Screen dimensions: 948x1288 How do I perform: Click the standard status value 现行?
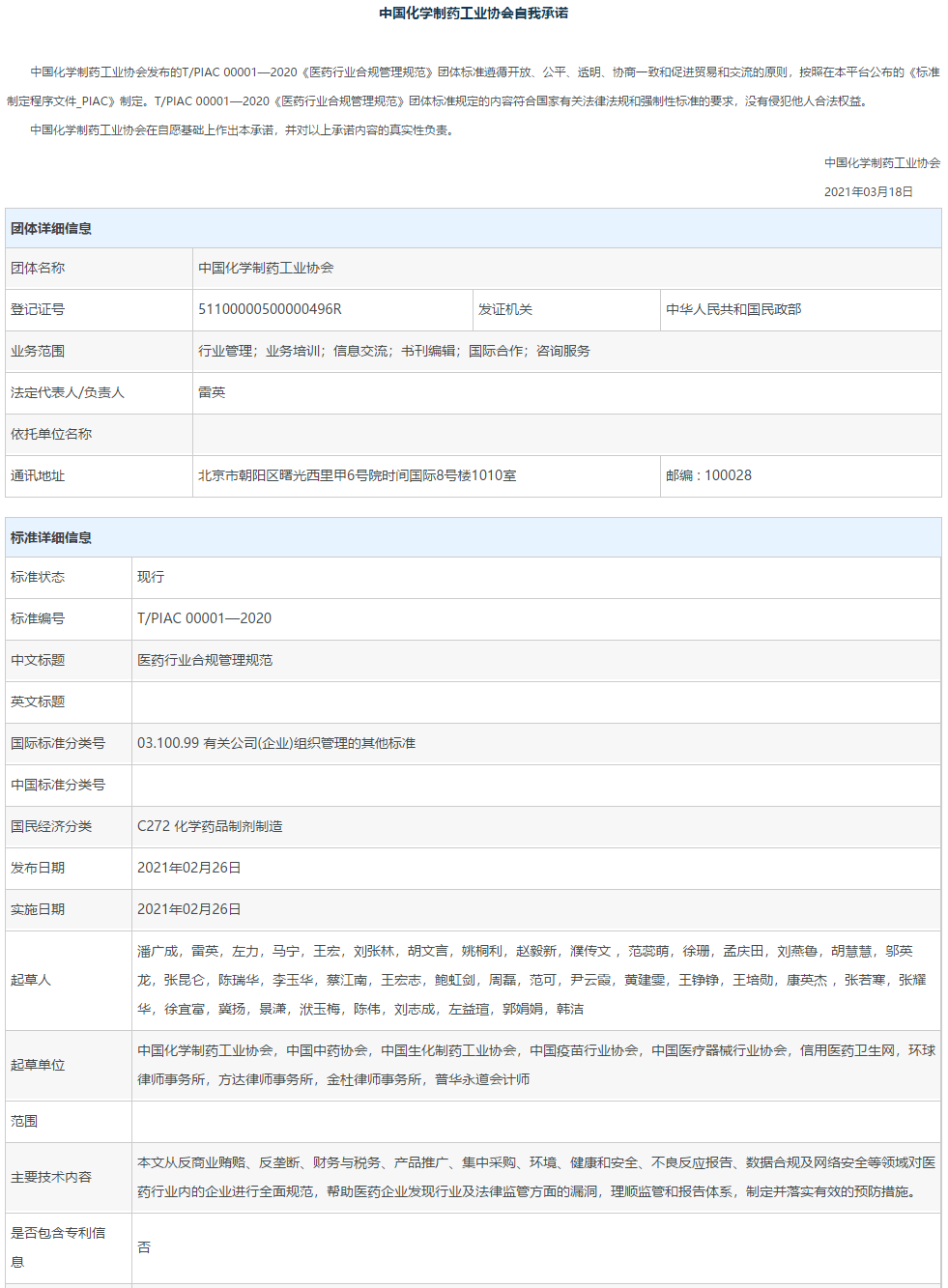point(151,577)
